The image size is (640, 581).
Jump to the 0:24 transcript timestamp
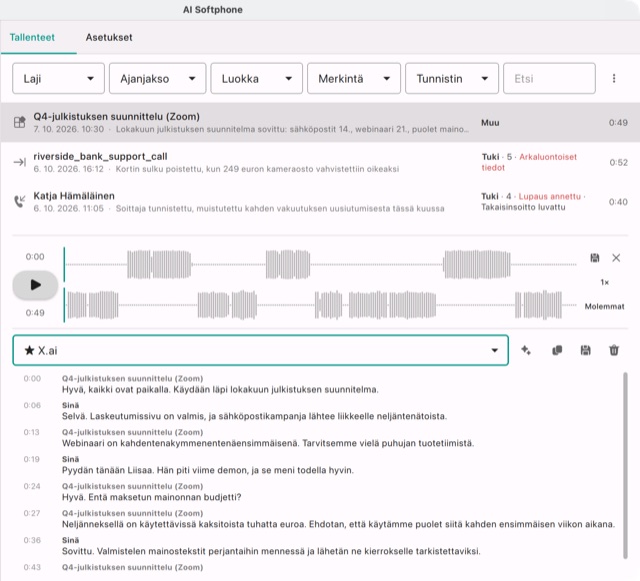(32, 486)
